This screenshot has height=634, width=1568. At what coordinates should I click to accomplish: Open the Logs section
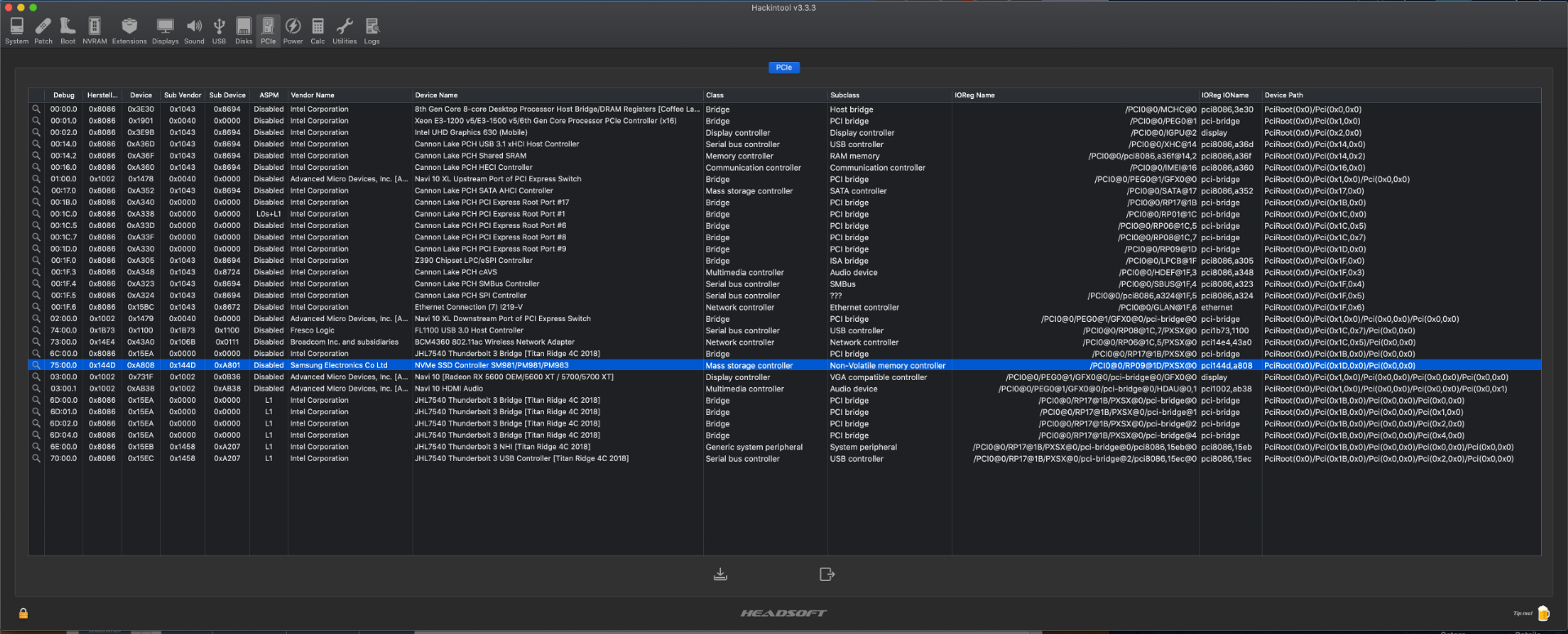tap(372, 30)
